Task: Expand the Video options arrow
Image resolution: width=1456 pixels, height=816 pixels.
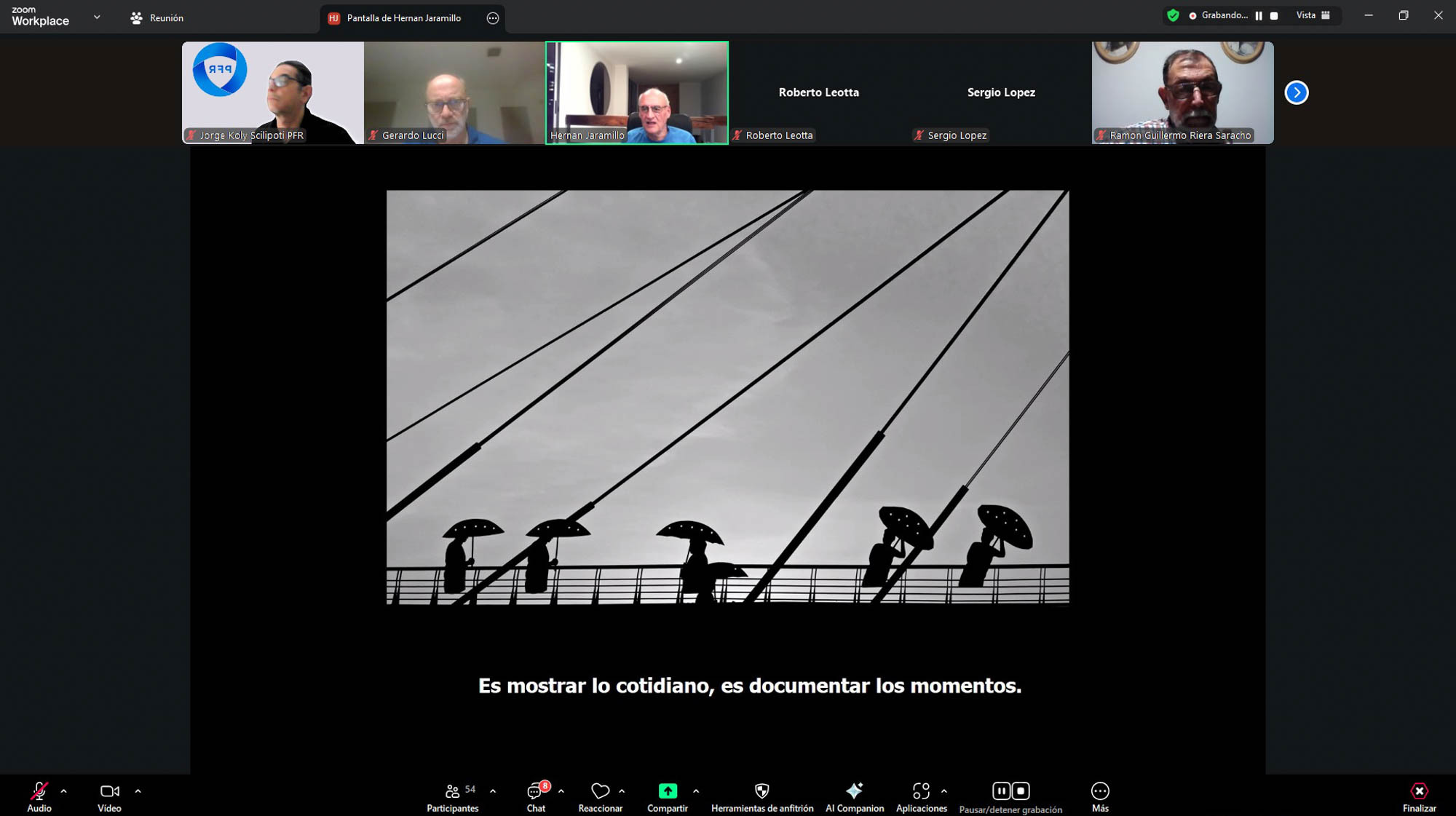Action: [x=138, y=791]
